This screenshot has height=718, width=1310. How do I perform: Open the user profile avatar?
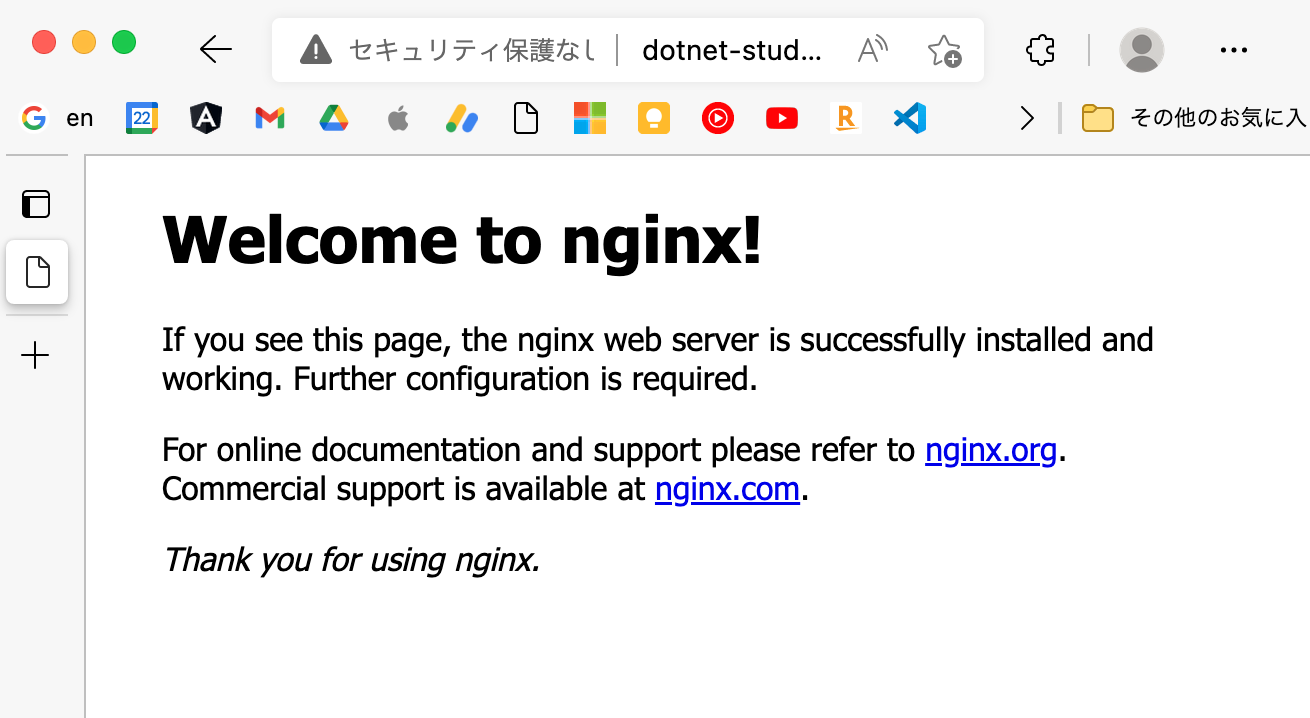[x=1141, y=49]
